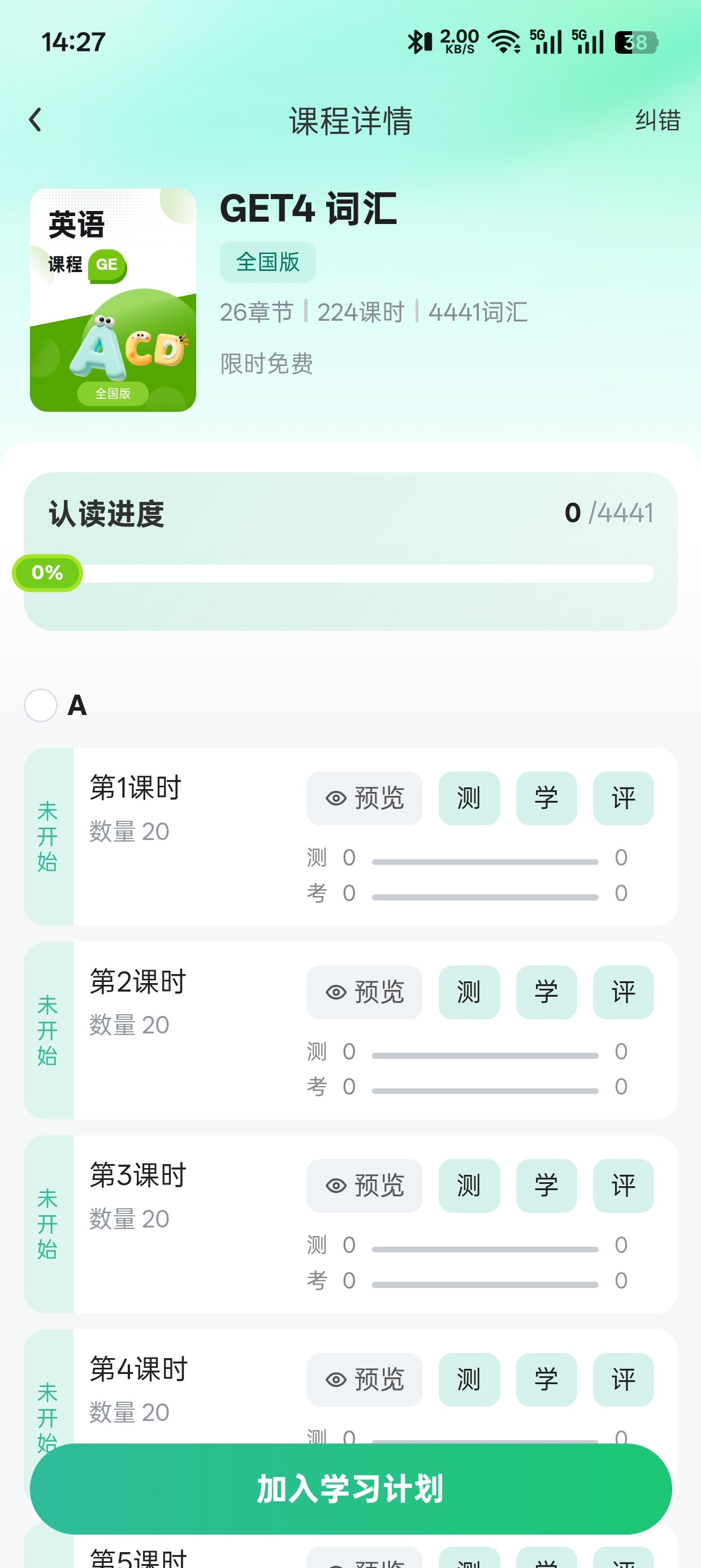Tap 测 icon for 第1课时

469,798
